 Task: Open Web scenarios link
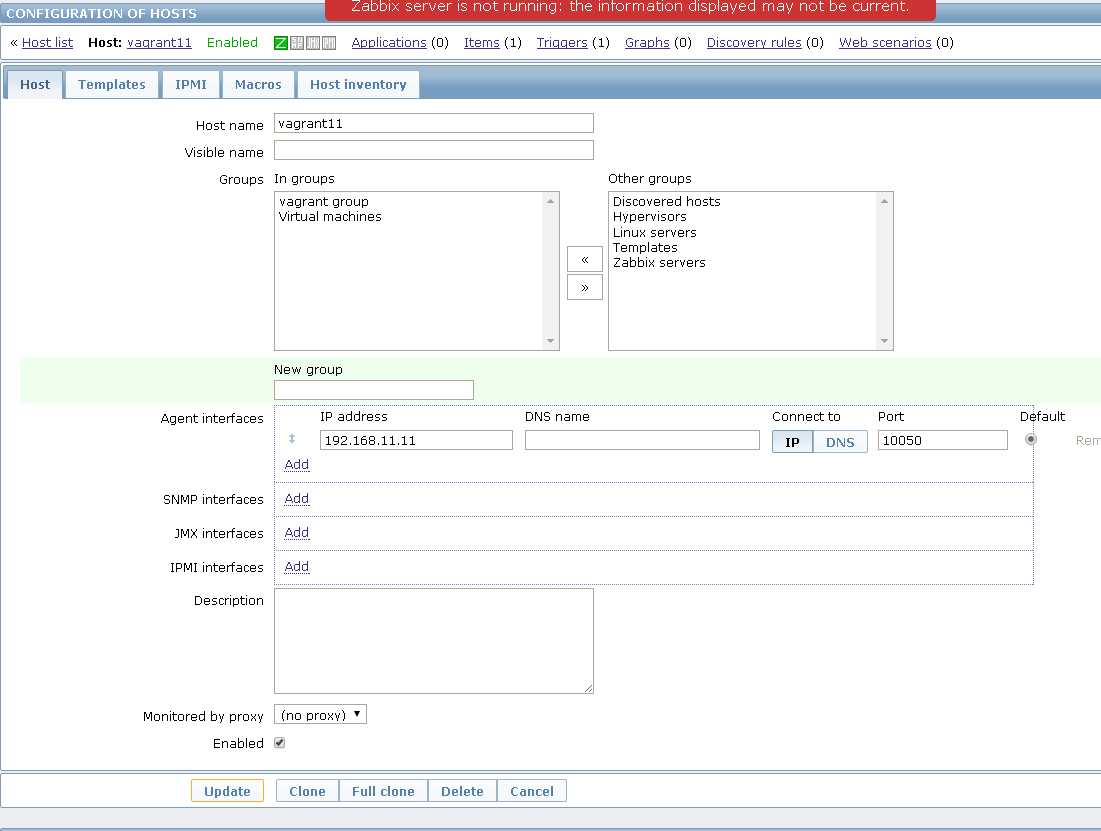[885, 43]
